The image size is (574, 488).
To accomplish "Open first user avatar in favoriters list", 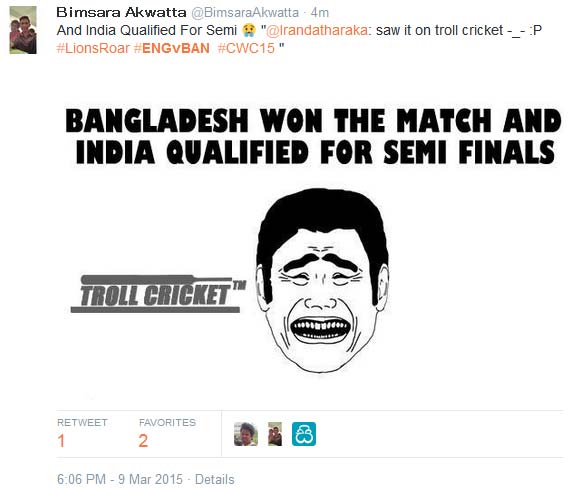I will tap(246, 434).
